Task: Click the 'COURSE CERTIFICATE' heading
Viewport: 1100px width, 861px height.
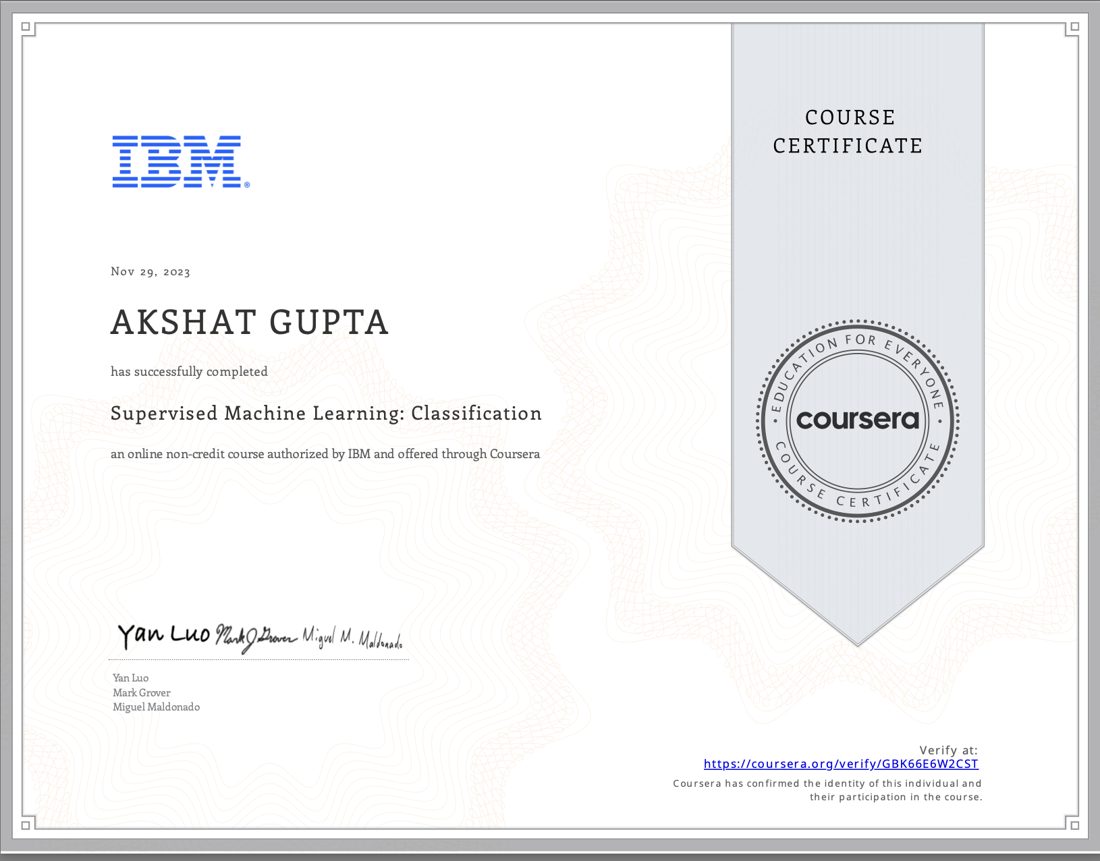Action: pos(847,131)
